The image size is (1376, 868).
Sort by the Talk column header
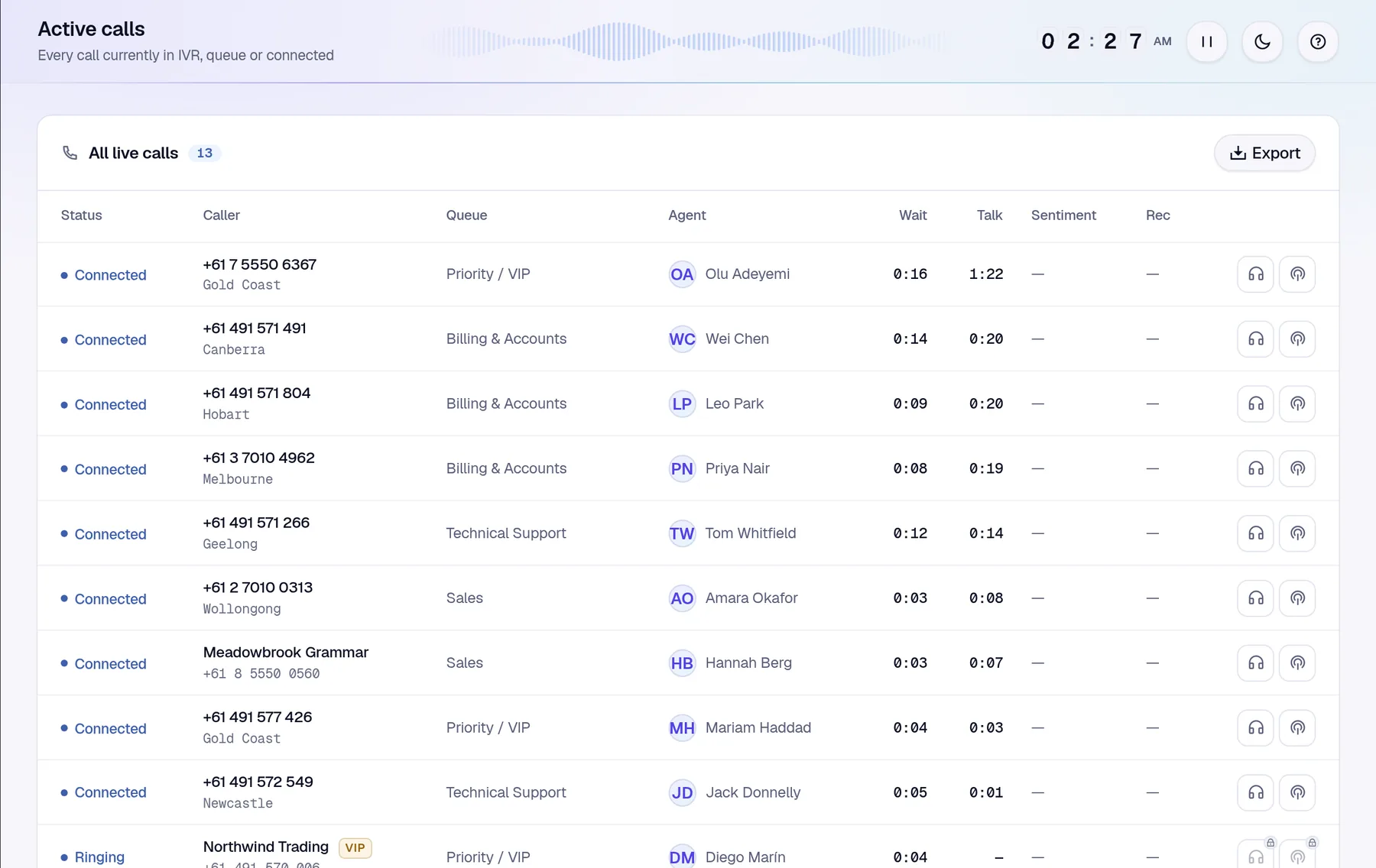coord(989,215)
